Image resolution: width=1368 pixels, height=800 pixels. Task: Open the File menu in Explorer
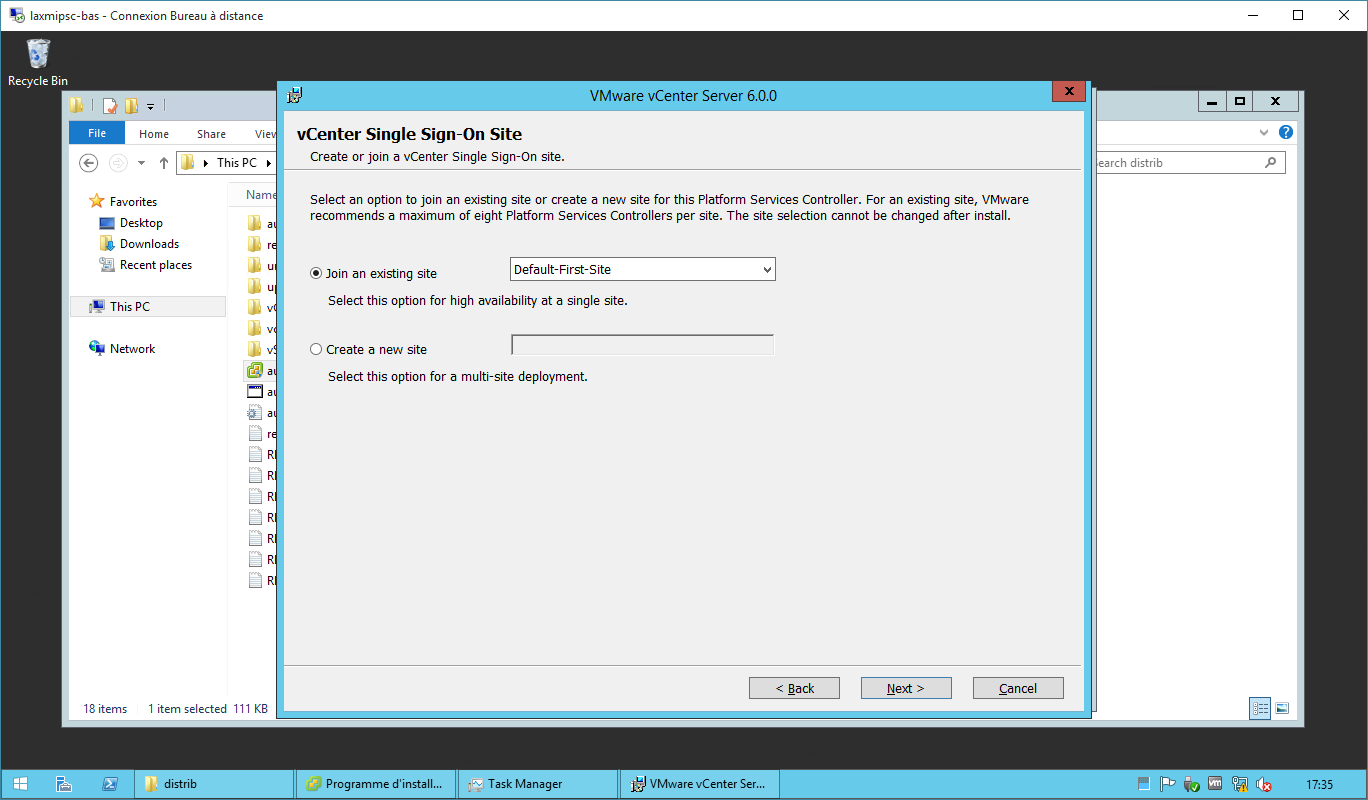97,133
